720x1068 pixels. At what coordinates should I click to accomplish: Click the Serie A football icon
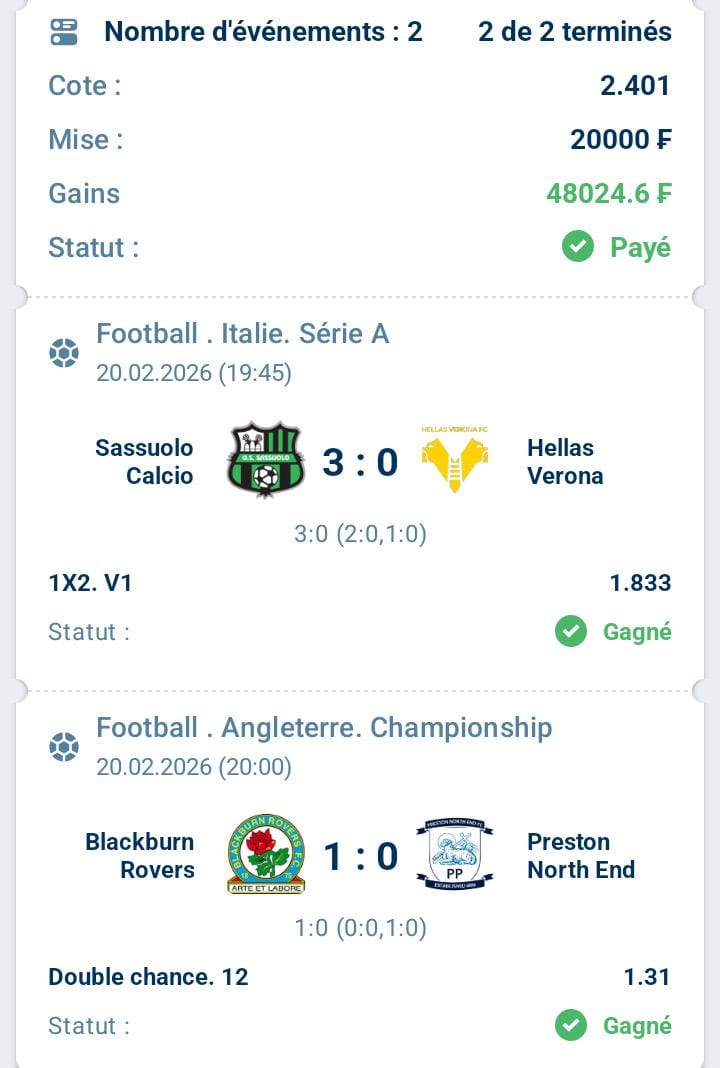(x=64, y=353)
